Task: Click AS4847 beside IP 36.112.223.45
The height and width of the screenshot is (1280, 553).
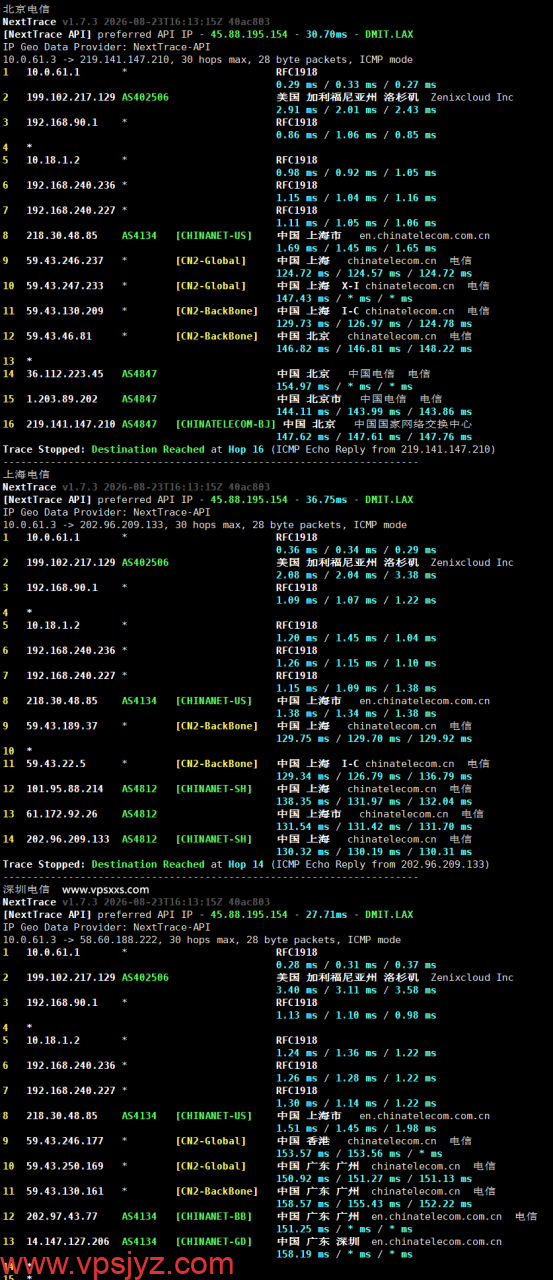Action: pos(139,374)
